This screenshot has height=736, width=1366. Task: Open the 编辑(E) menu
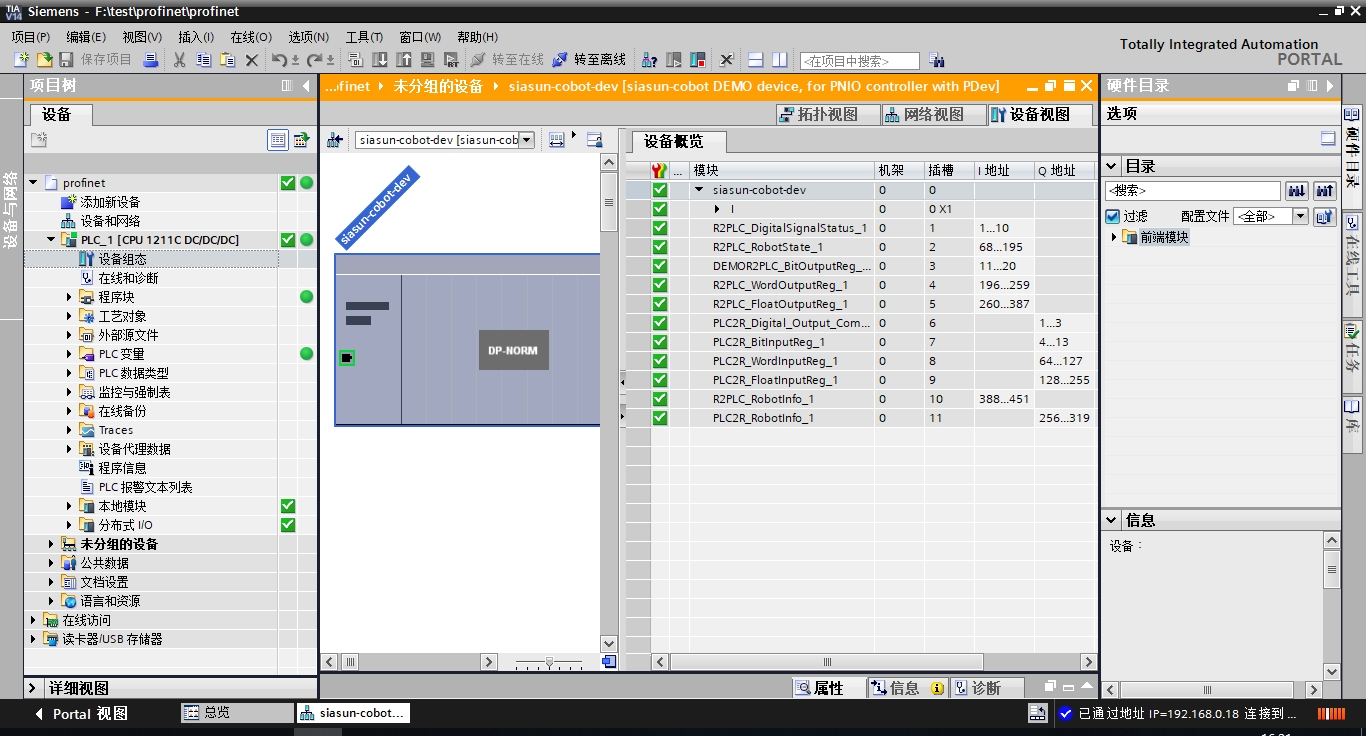click(86, 37)
